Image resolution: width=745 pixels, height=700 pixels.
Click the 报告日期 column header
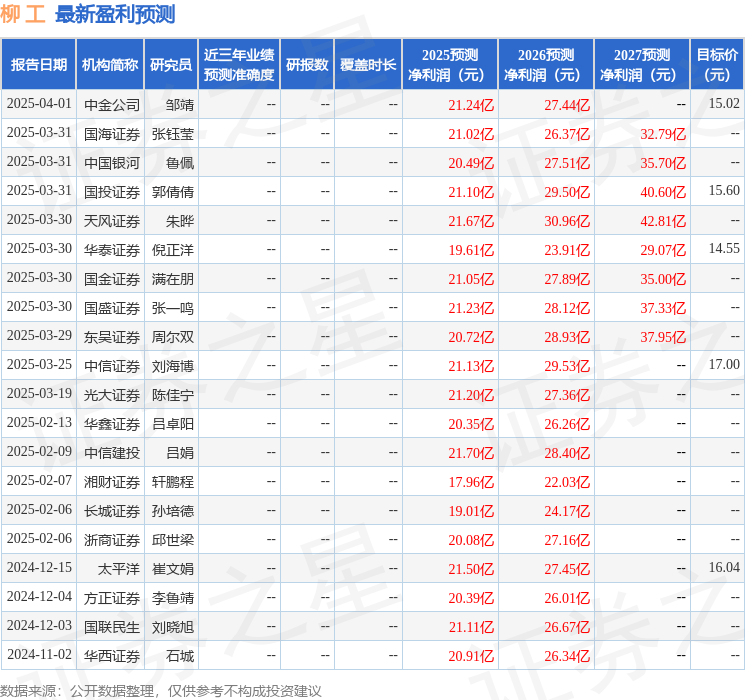point(38,65)
